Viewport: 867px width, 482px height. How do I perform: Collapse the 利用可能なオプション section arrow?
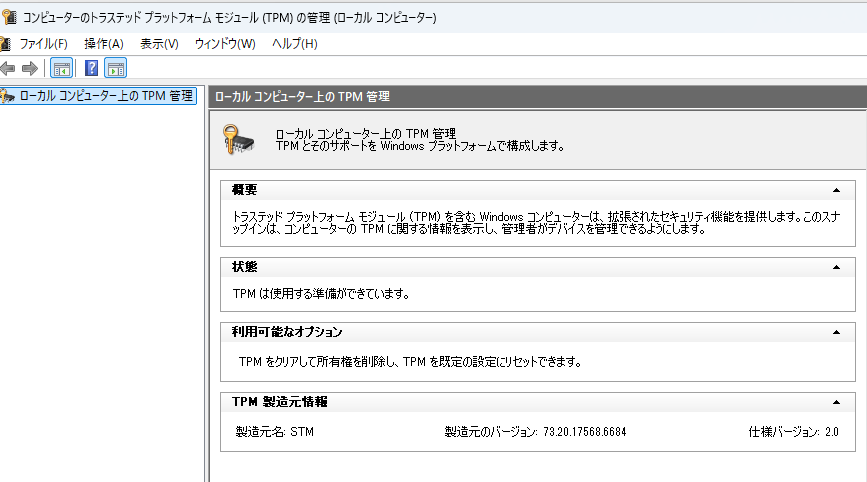[836, 332]
